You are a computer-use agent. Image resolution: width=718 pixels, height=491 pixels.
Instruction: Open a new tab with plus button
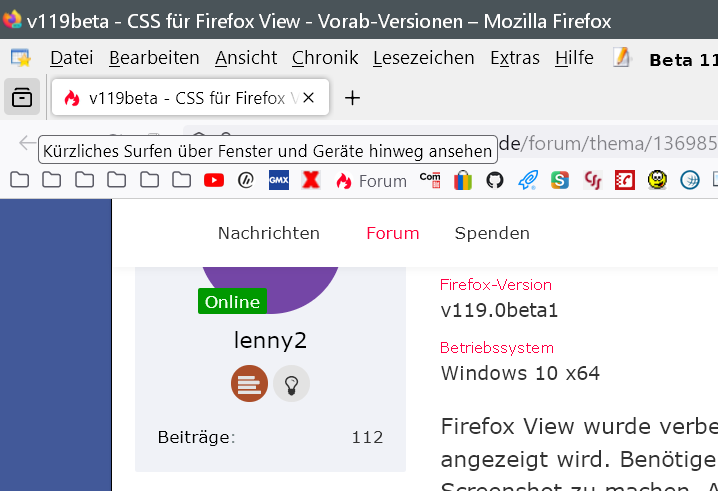click(x=352, y=98)
